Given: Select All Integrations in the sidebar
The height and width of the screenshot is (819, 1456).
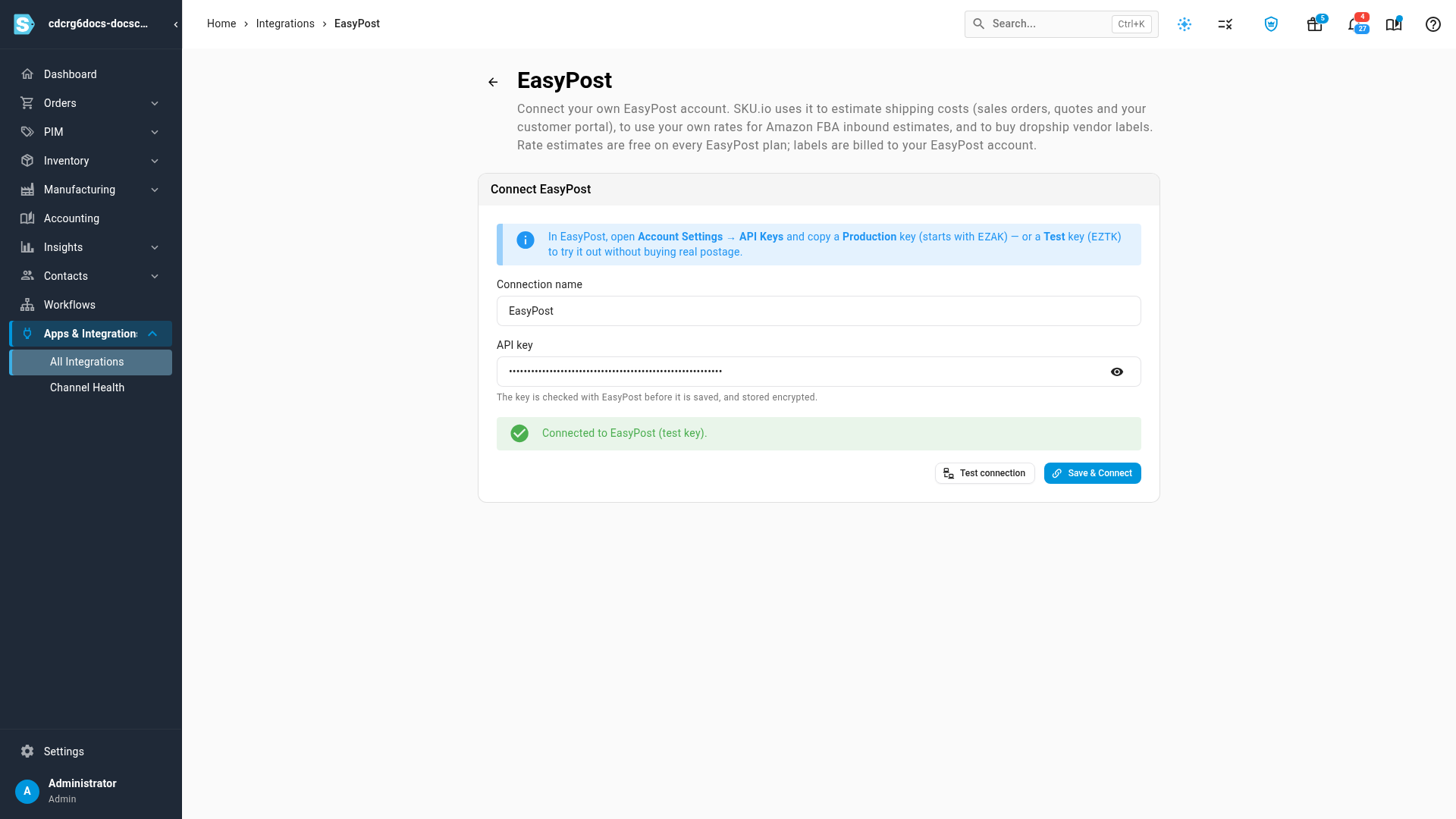Looking at the screenshot, I should (x=91, y=362).
